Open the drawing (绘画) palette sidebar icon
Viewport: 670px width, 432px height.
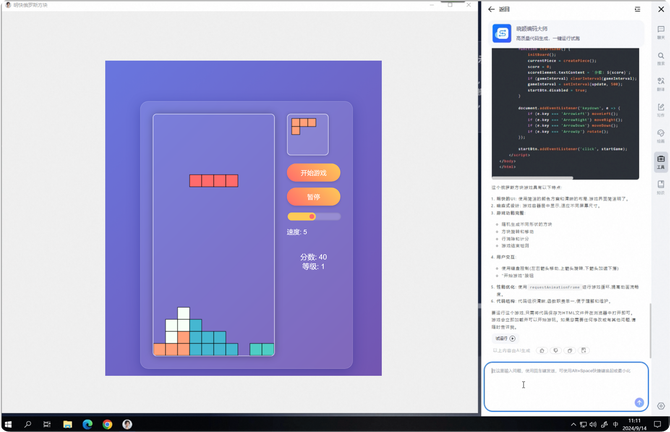pyautogui.click(x=661, y=136)
